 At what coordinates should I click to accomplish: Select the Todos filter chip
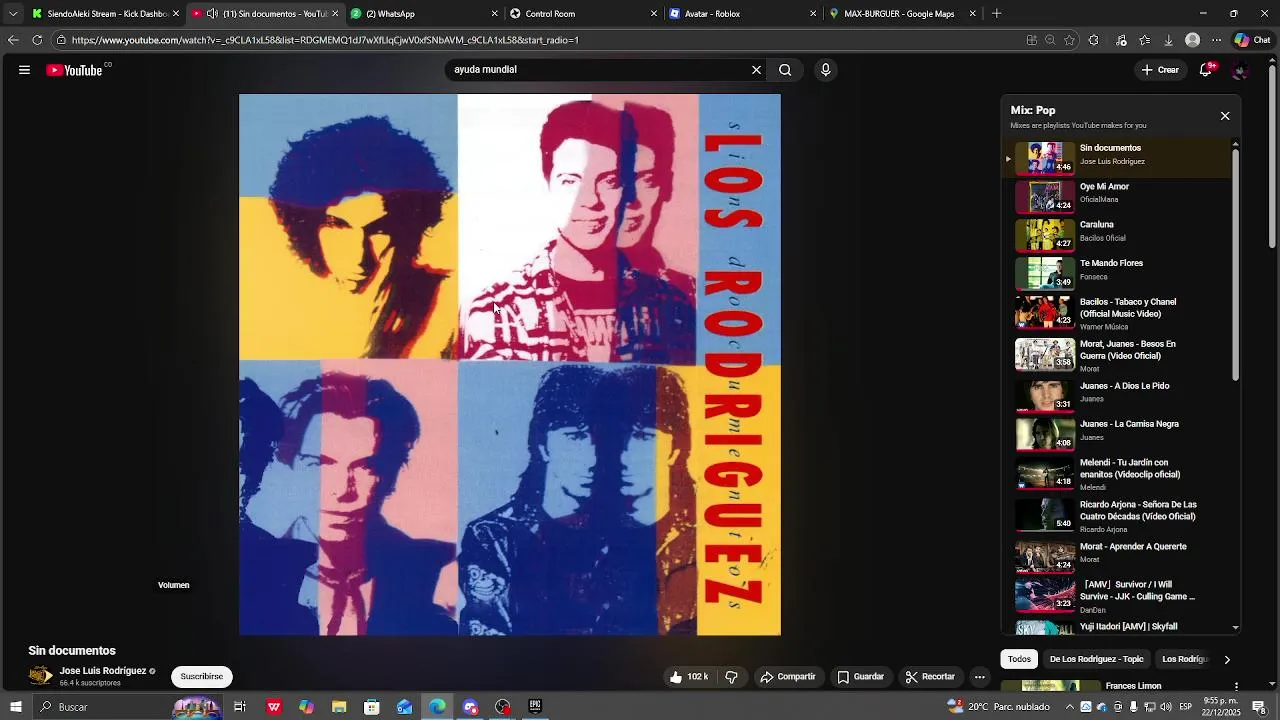[1019, 659]
